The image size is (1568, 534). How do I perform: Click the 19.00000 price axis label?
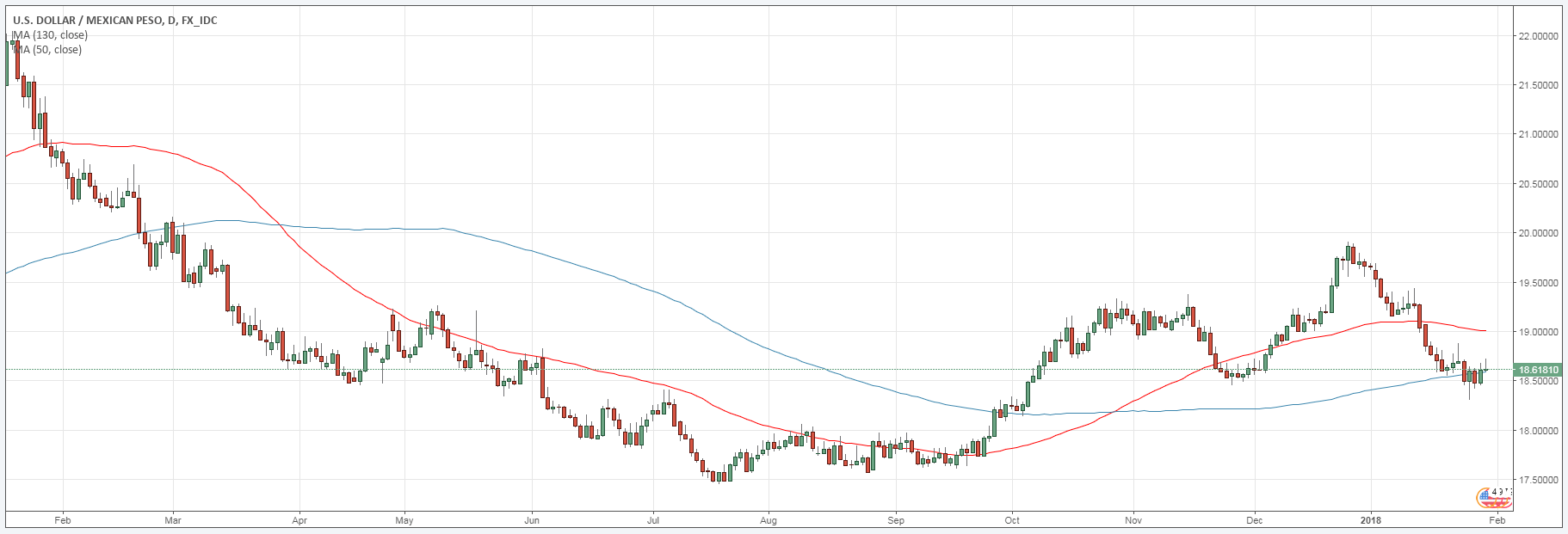1539,332
